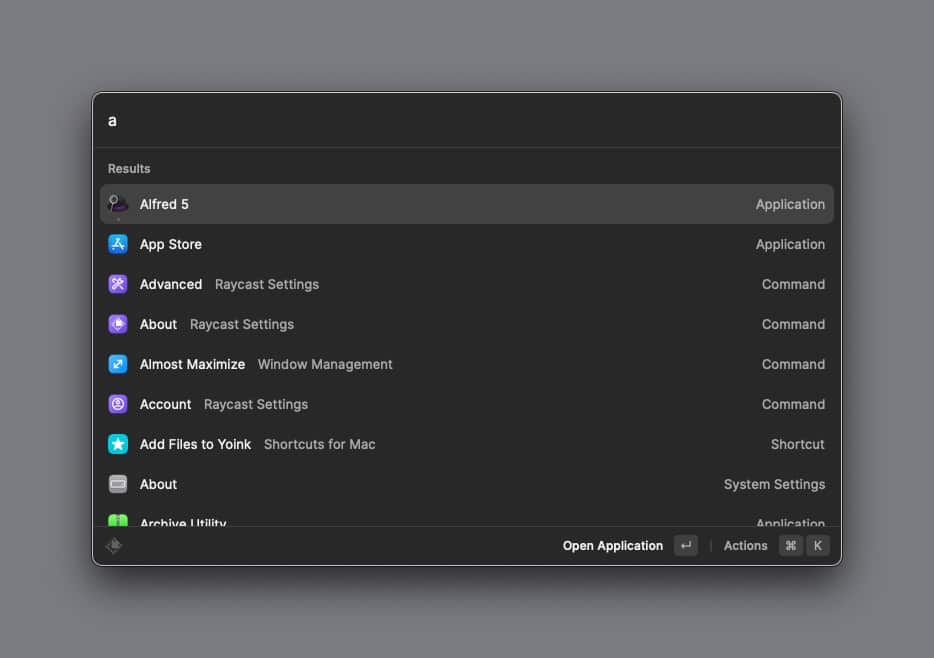
Task: Click the K key hint
Action: point(818,545)
